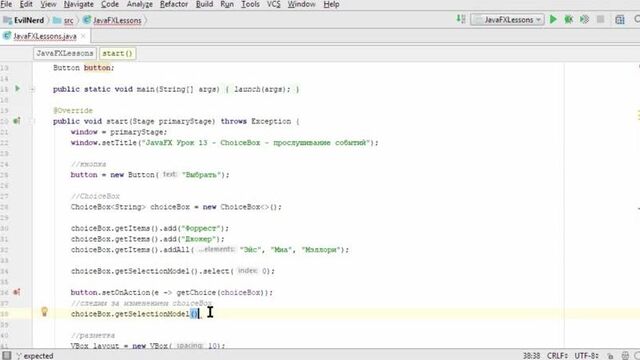640x360 pixels.
Task: Click the "Выбрать" string in the Button constructor
Action: click(202, 175)
